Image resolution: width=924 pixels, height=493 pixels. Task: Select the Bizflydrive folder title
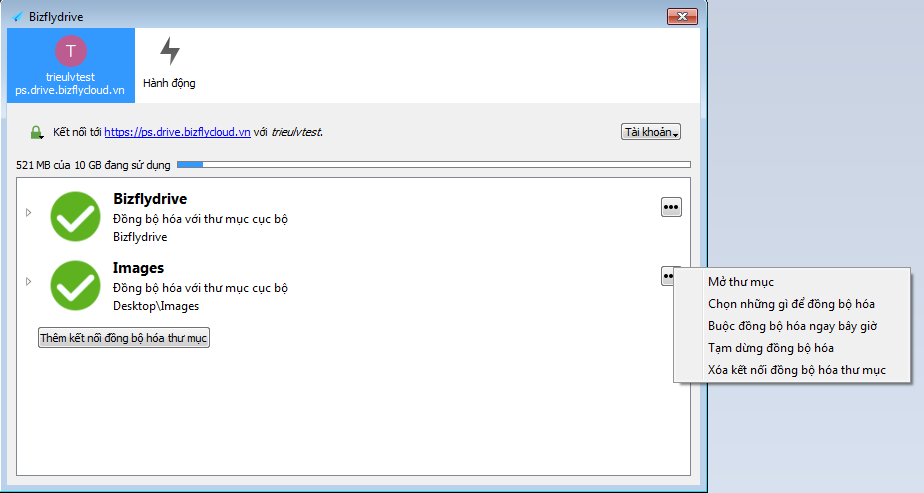150,199
